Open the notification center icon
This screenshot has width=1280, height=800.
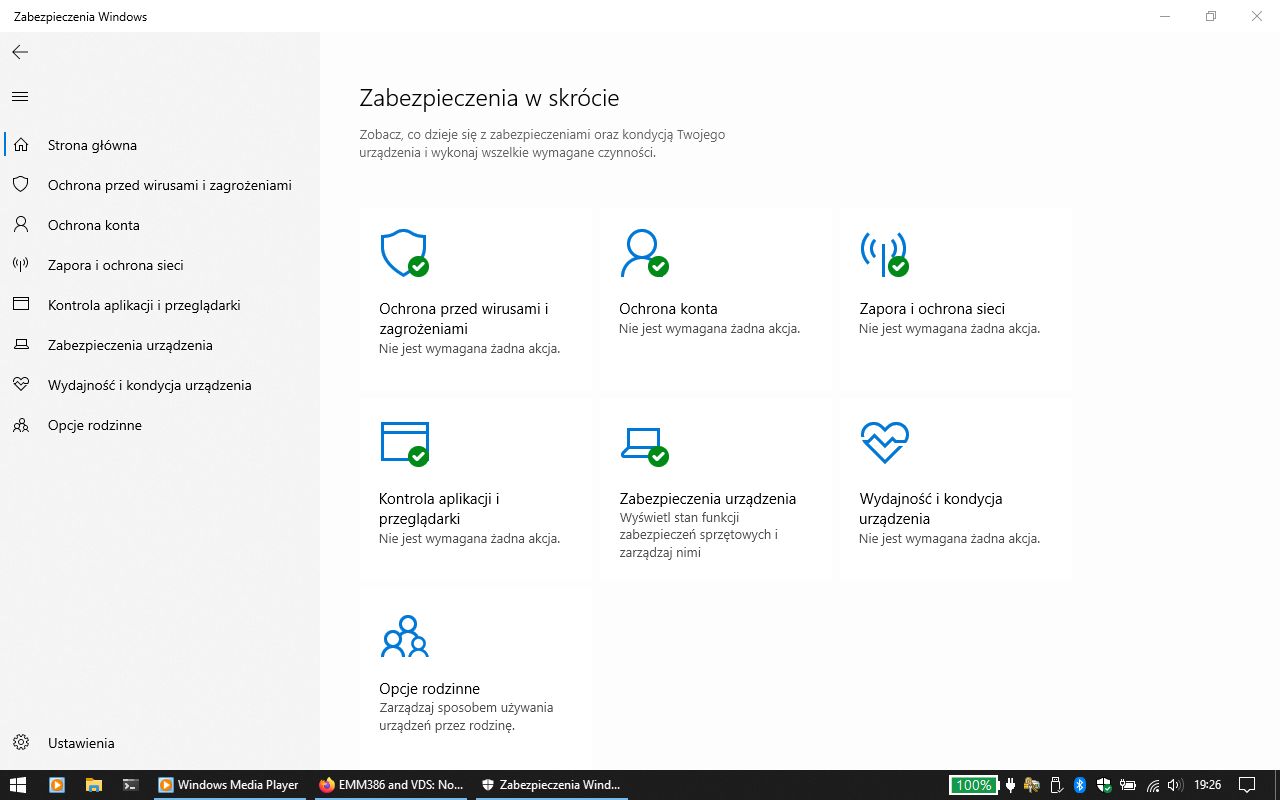[1247, 785]
